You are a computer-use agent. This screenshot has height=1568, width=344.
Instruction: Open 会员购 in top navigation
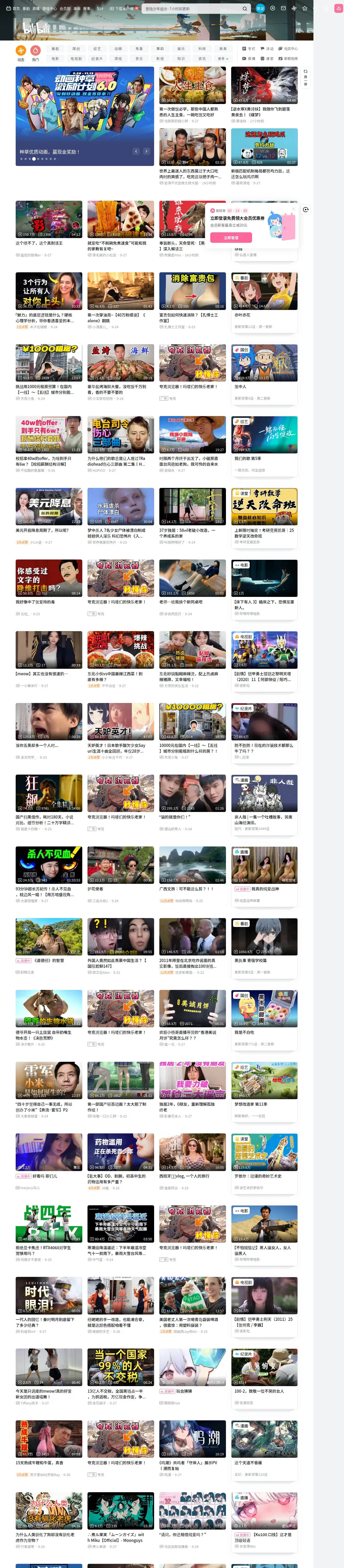point(65,9)
